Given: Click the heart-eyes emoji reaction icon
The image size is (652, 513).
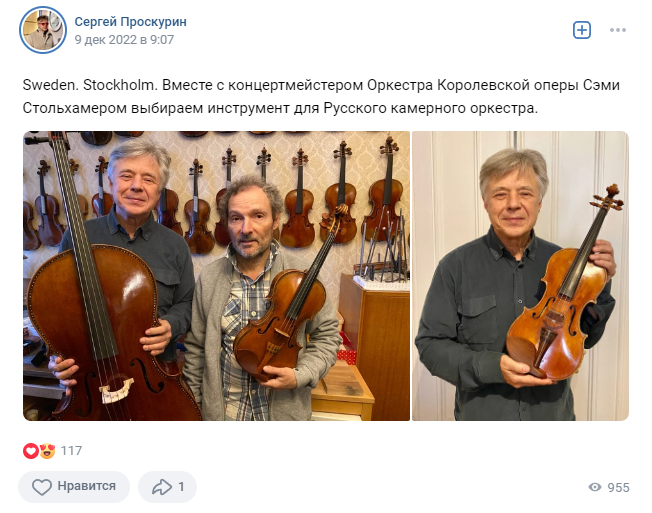Looking at the screenshot, I should pos(47,451).
